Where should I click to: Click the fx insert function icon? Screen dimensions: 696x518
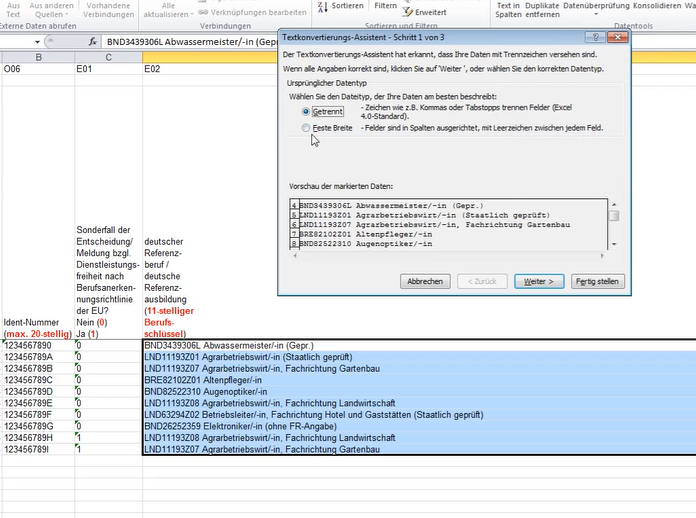(x=93, y=43)
